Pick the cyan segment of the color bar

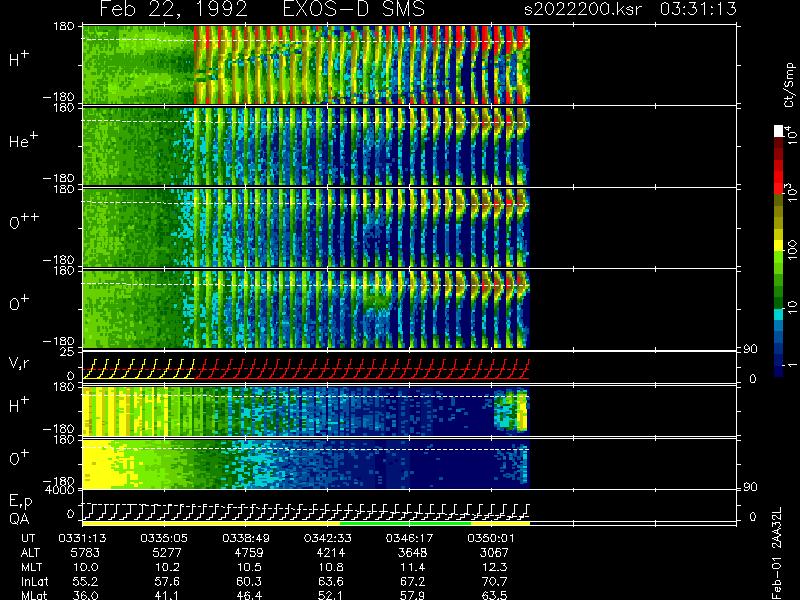(779, 315)
